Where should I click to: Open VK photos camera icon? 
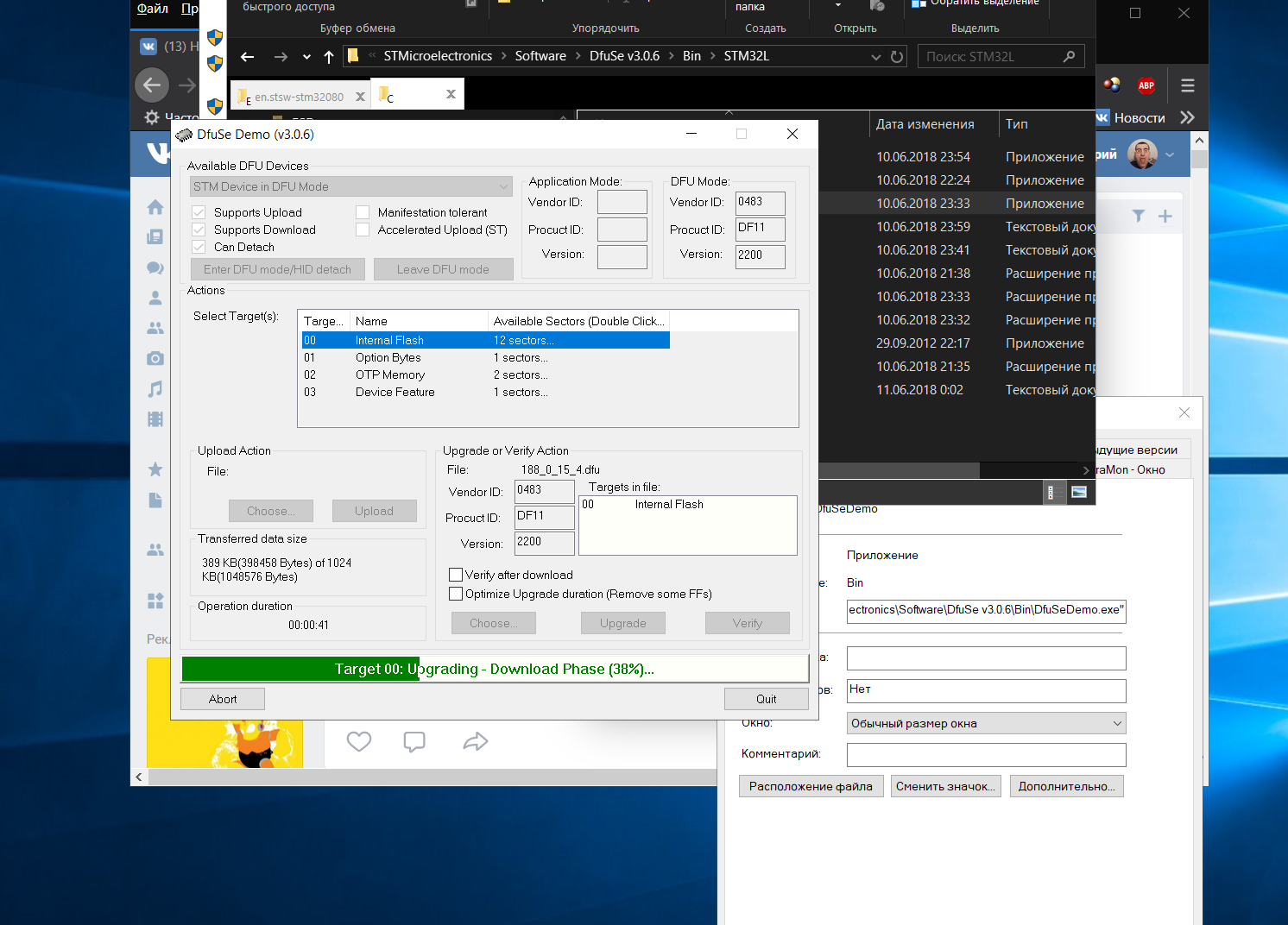(155, 358)
